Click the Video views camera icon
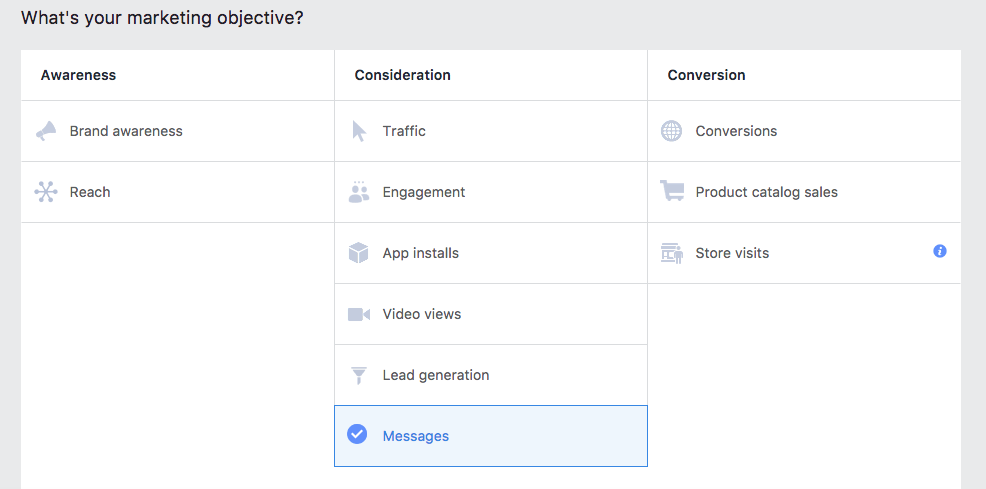The height and width of the screenshot is (489, 986). coord(359,314)
